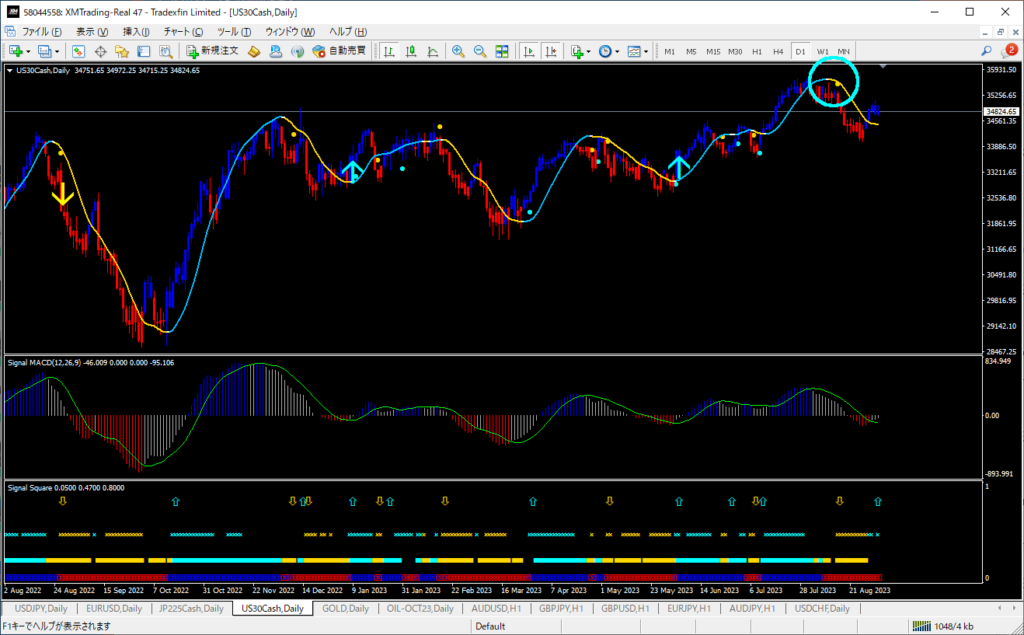Expand the new chart dropdown arrow
1024x635 pixels.
pos(28,52)
